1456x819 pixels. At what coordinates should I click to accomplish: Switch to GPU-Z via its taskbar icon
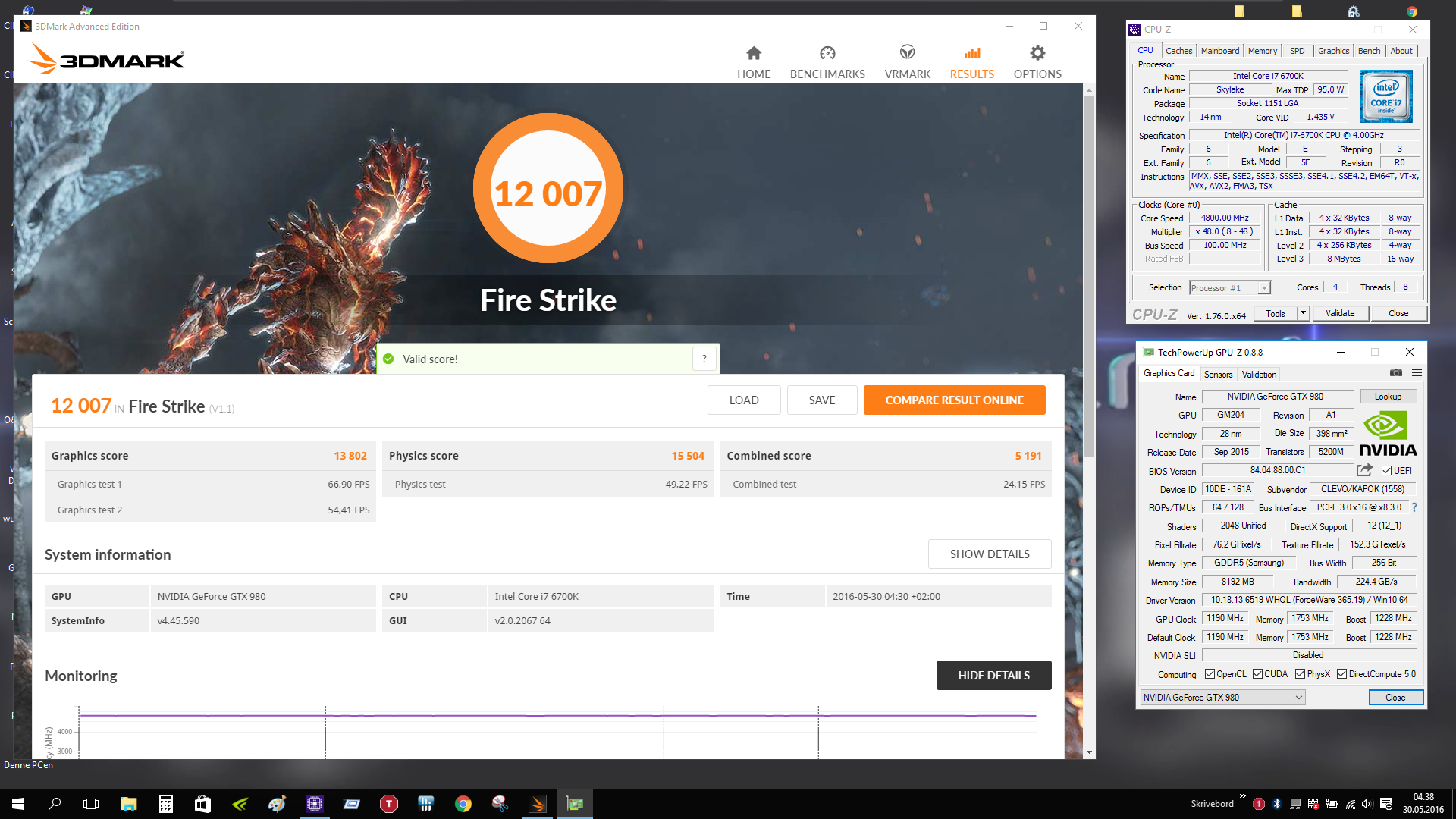click(x=575, y=804)
